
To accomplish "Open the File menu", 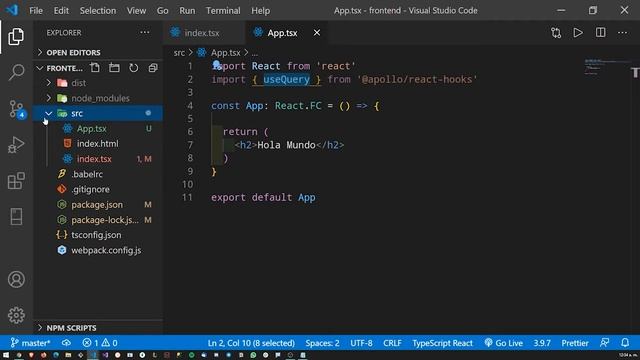I will tap(36, 11).
